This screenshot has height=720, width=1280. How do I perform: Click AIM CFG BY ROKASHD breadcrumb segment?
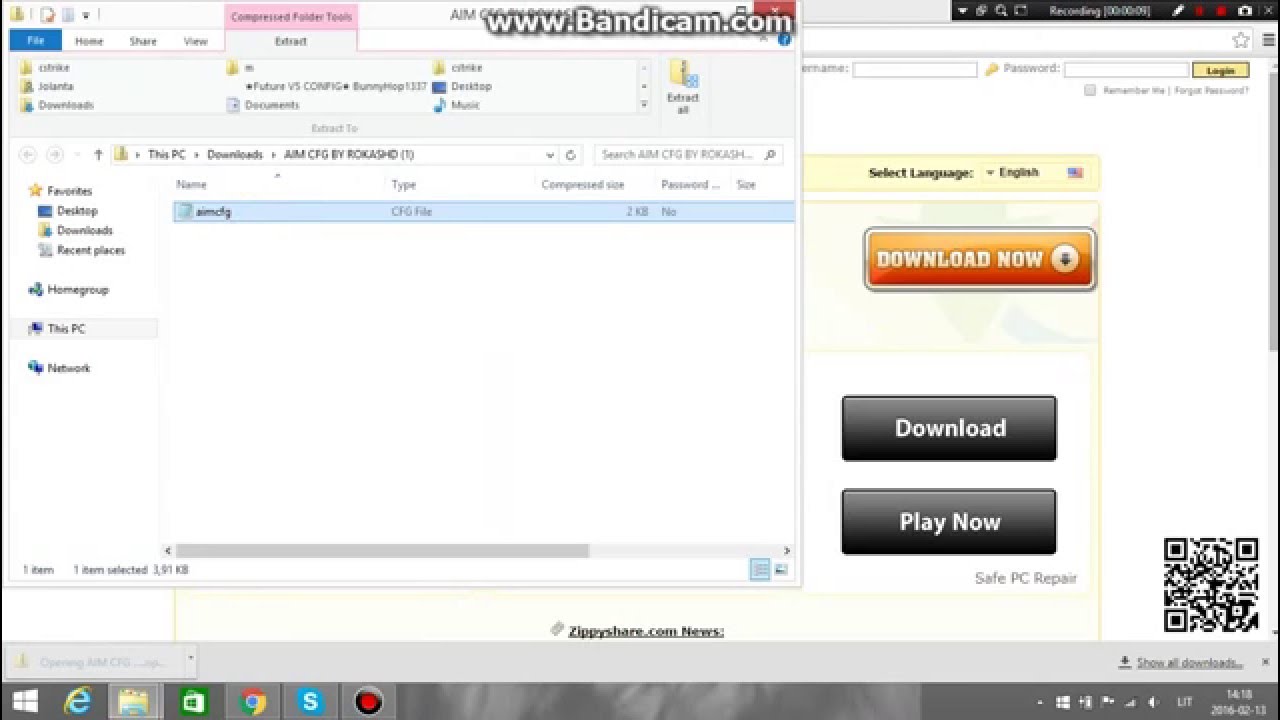pyautogui.click(x=349, y=155)
